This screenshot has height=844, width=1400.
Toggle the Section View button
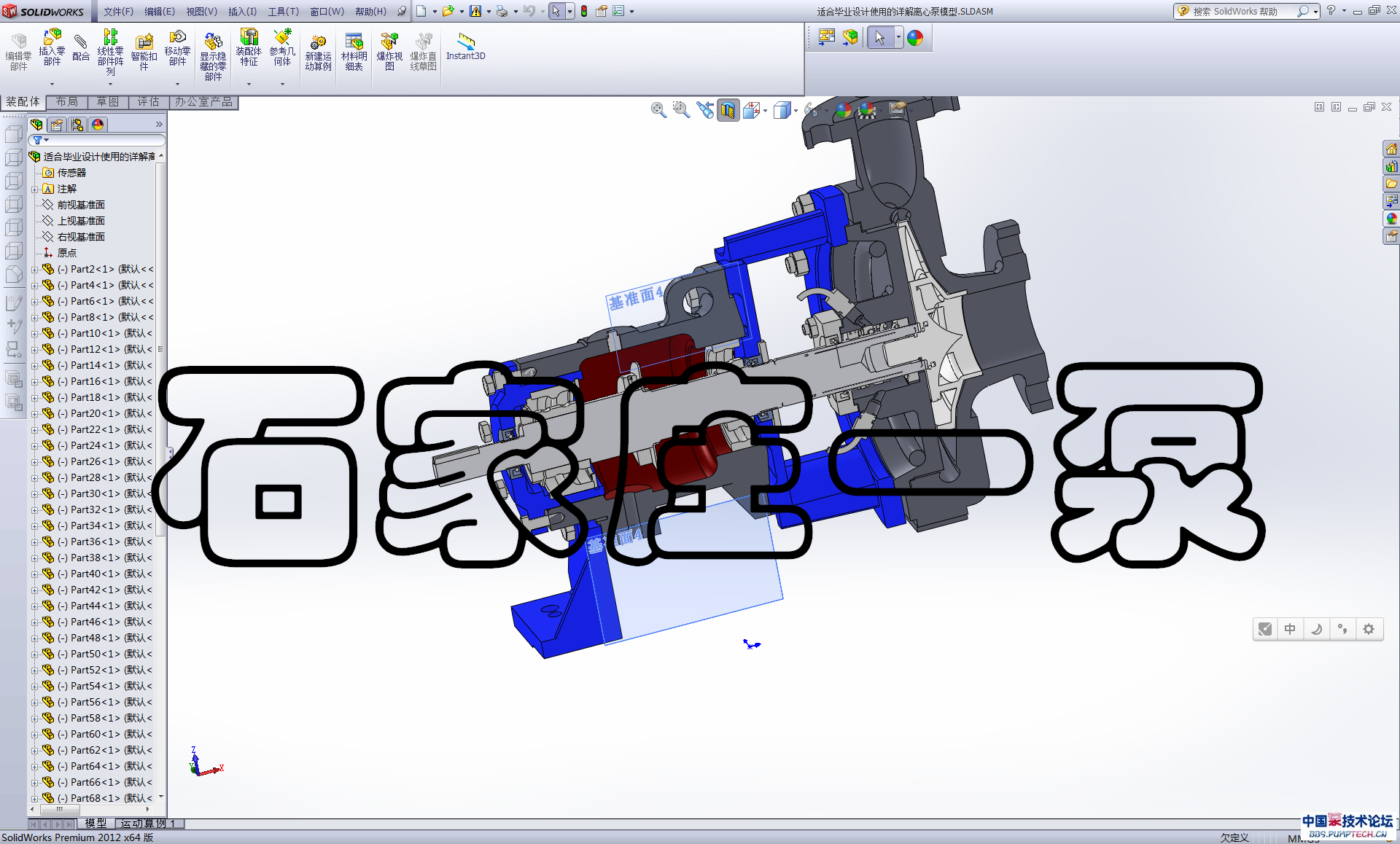click(728, 110)
